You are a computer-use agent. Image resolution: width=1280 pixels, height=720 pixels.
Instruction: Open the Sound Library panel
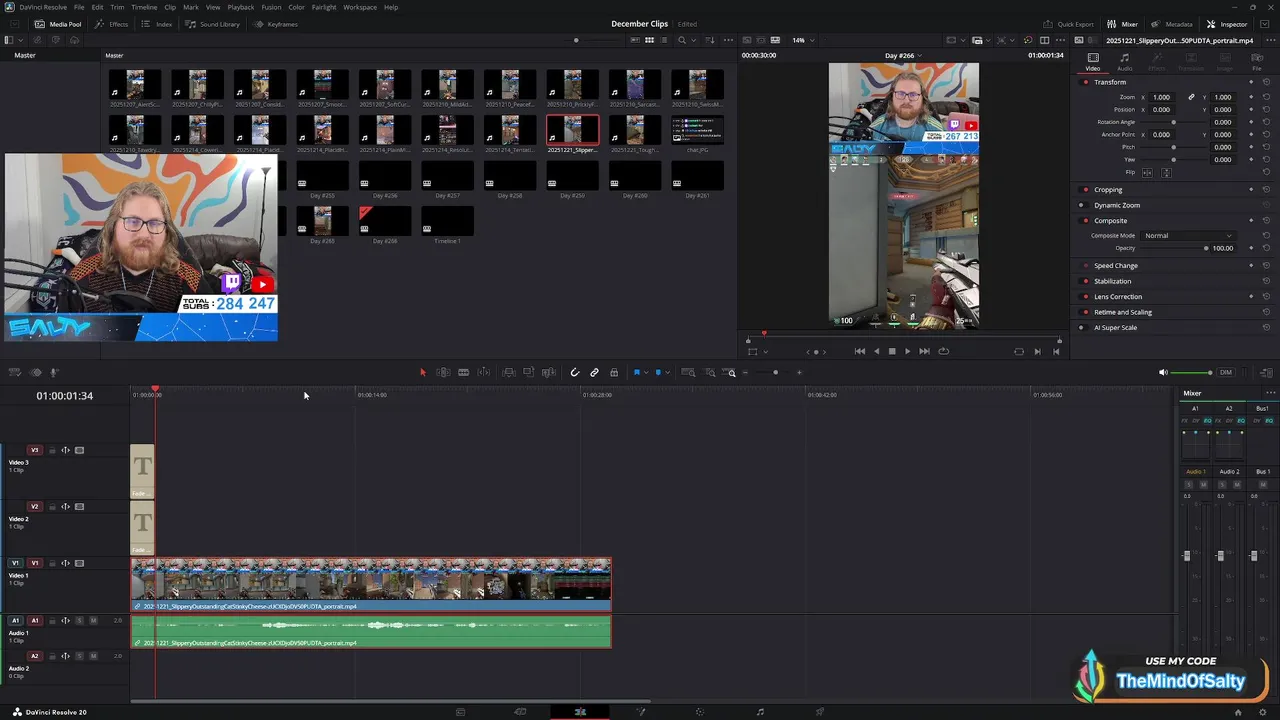coord(213,24)
